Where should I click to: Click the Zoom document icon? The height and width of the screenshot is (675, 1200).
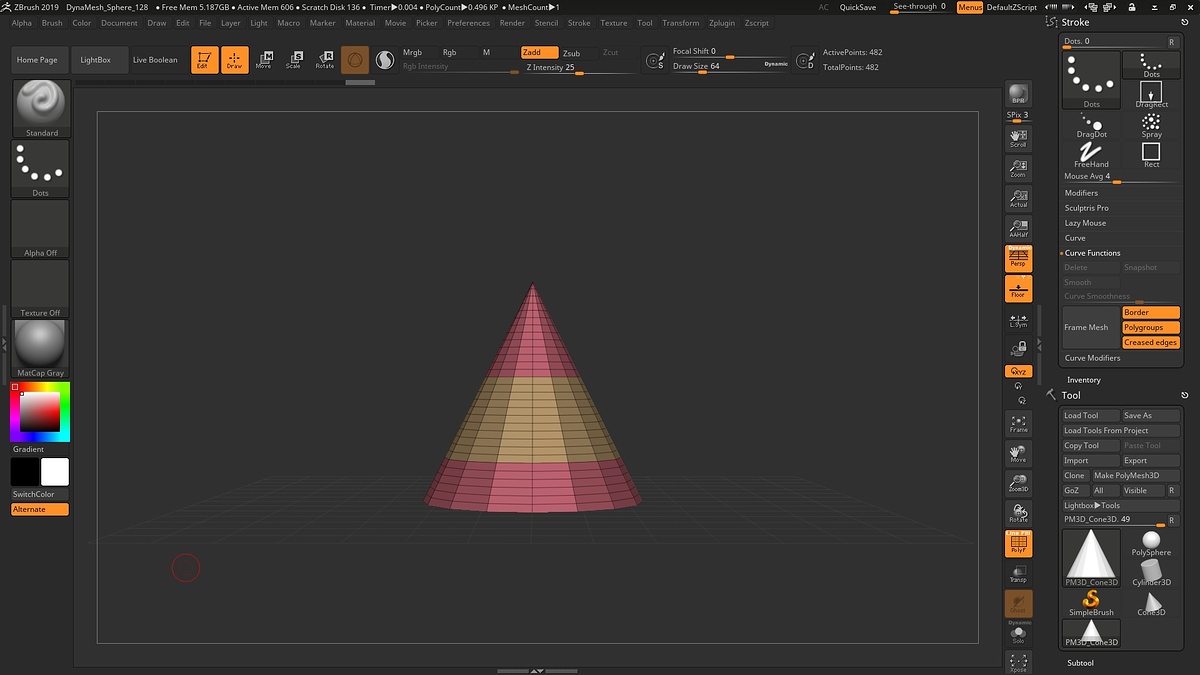(1018, 167)
